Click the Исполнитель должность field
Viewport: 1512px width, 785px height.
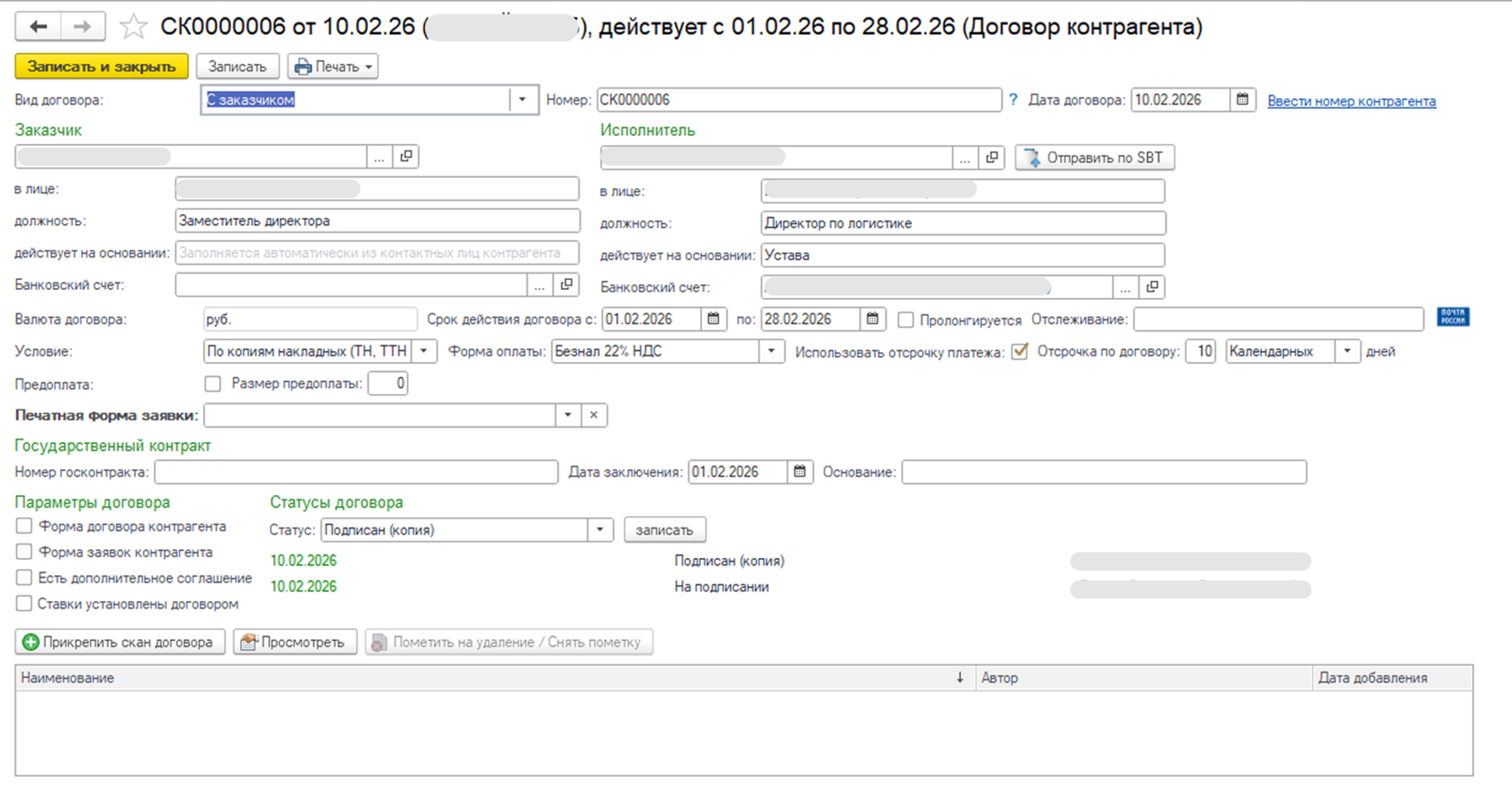(963, 223)
